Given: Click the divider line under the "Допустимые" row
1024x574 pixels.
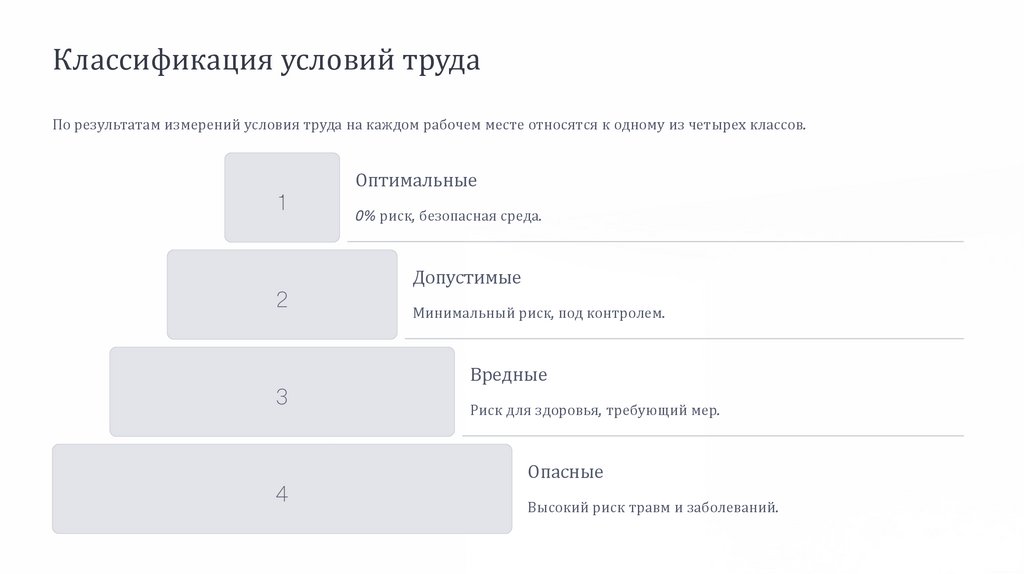Looking at the screenshot, I should click(684, 339).
